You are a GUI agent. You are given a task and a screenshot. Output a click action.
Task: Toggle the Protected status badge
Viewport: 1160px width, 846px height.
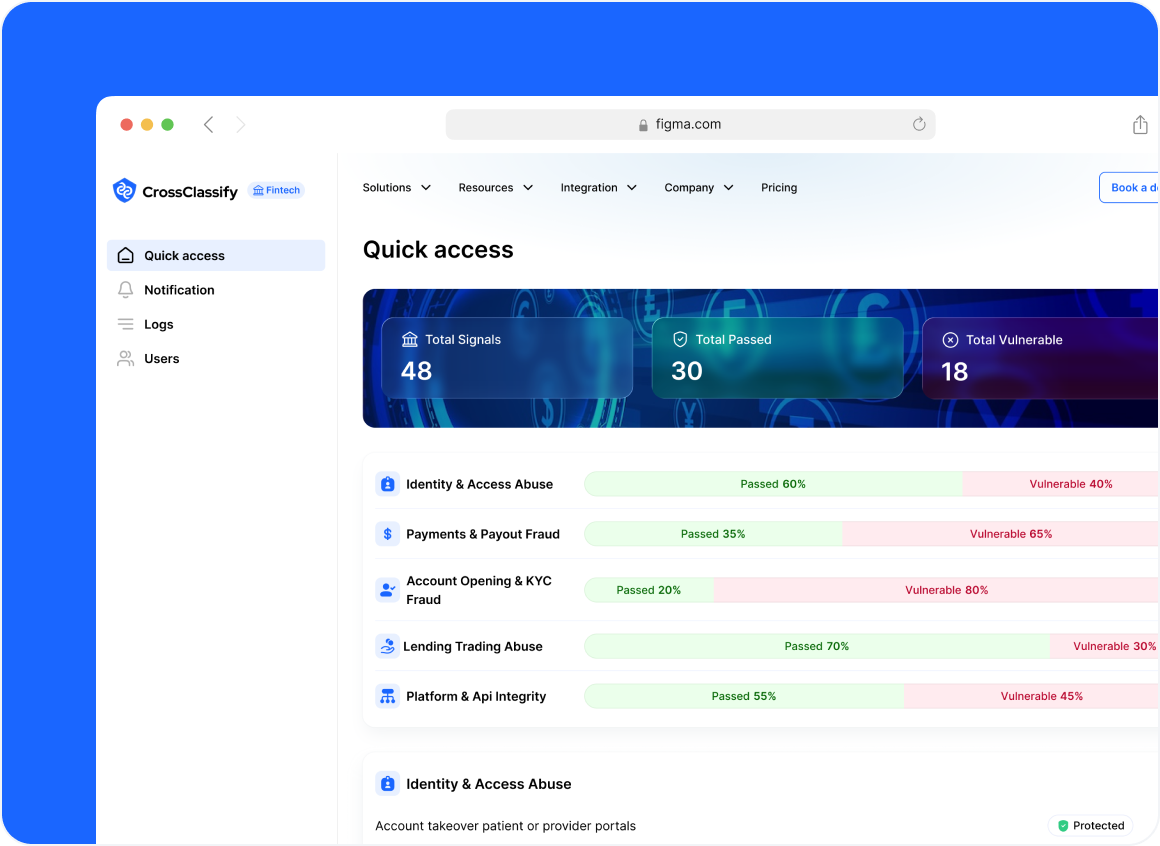1092,825
